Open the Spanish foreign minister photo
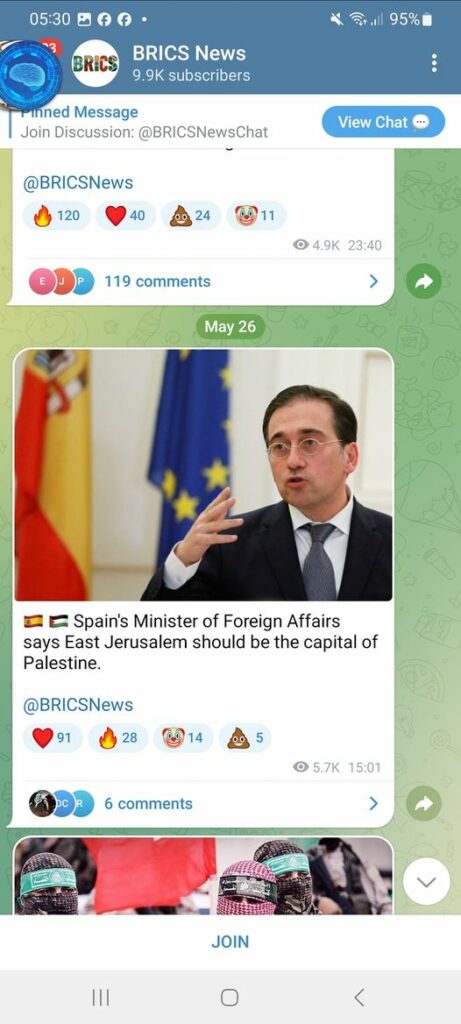The image size is (461, 1024). click(x=203, y=475)
